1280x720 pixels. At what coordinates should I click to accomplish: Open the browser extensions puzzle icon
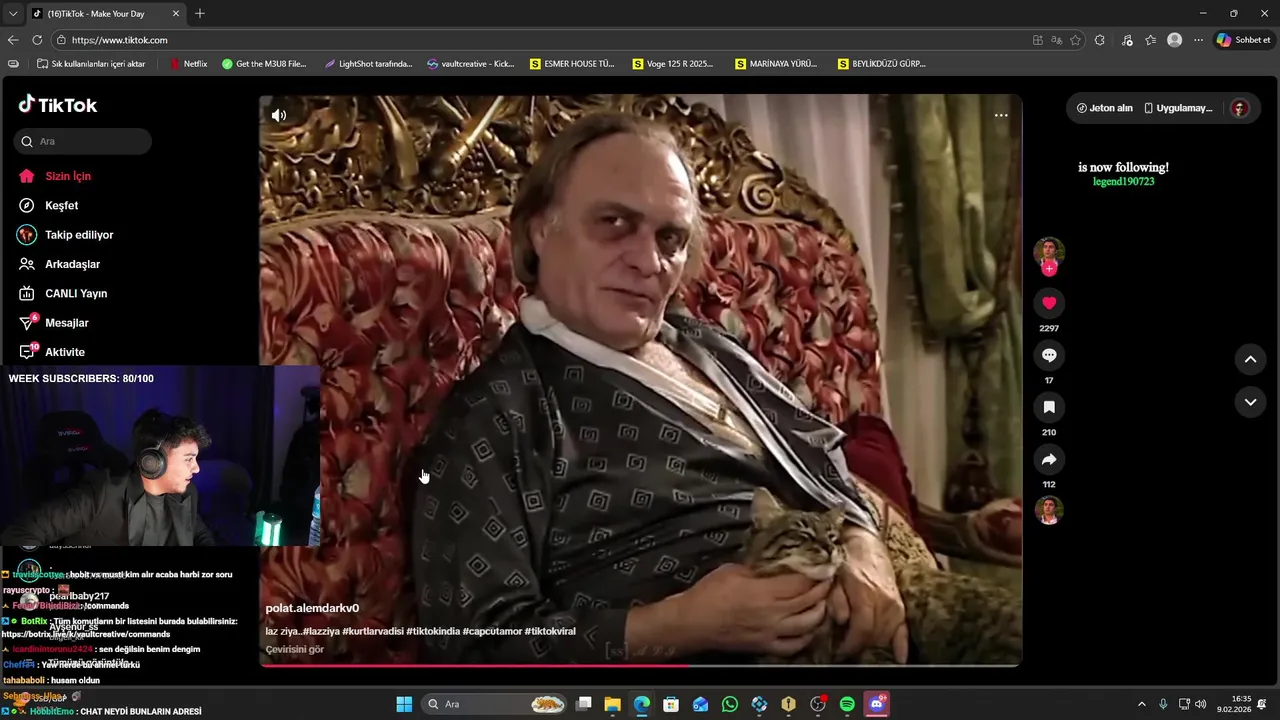(x=1100, y=40)
